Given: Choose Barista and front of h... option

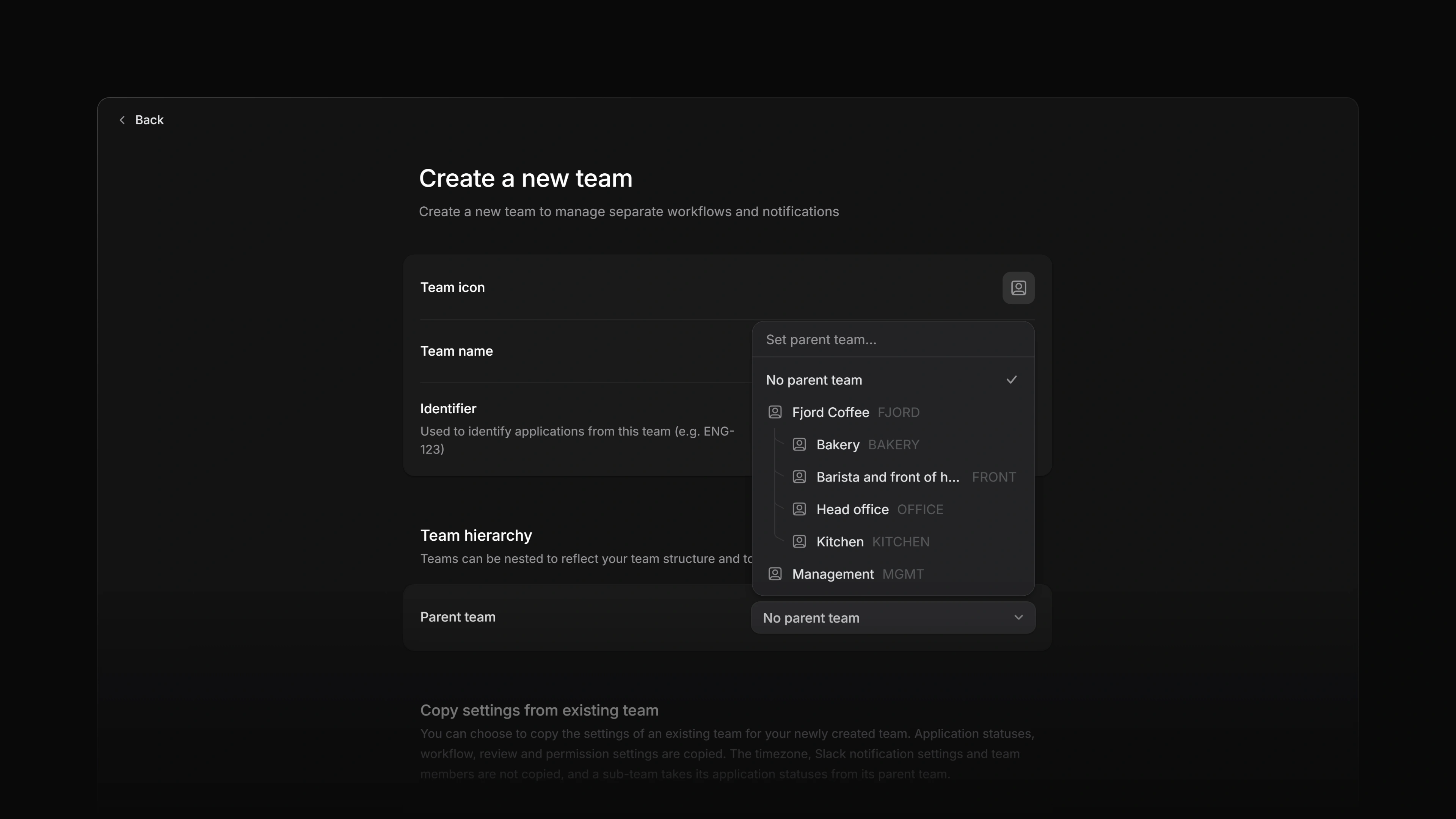Looking at the screenshot, I should coord(893,477).
